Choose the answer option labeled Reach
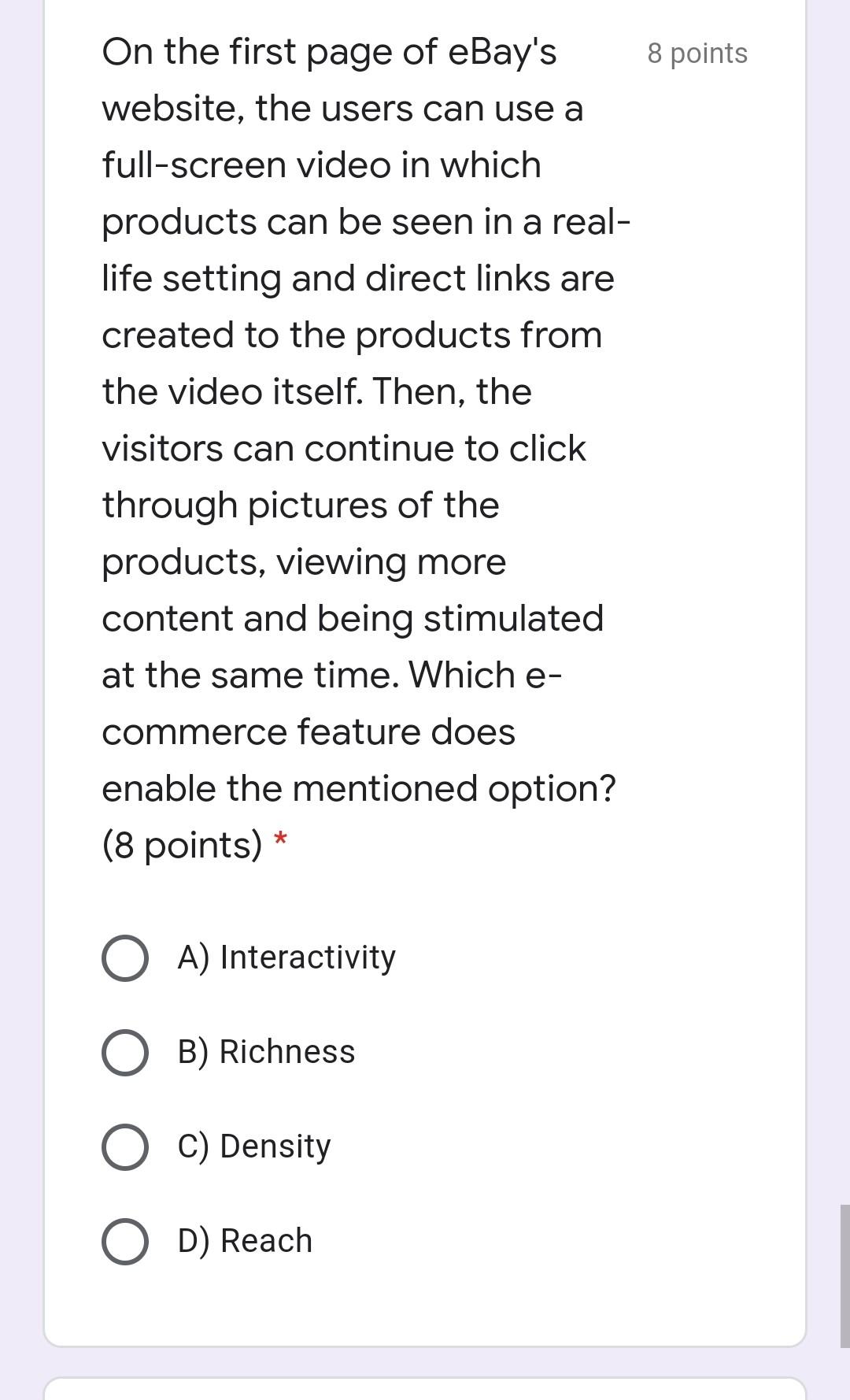 [244, 1240]
